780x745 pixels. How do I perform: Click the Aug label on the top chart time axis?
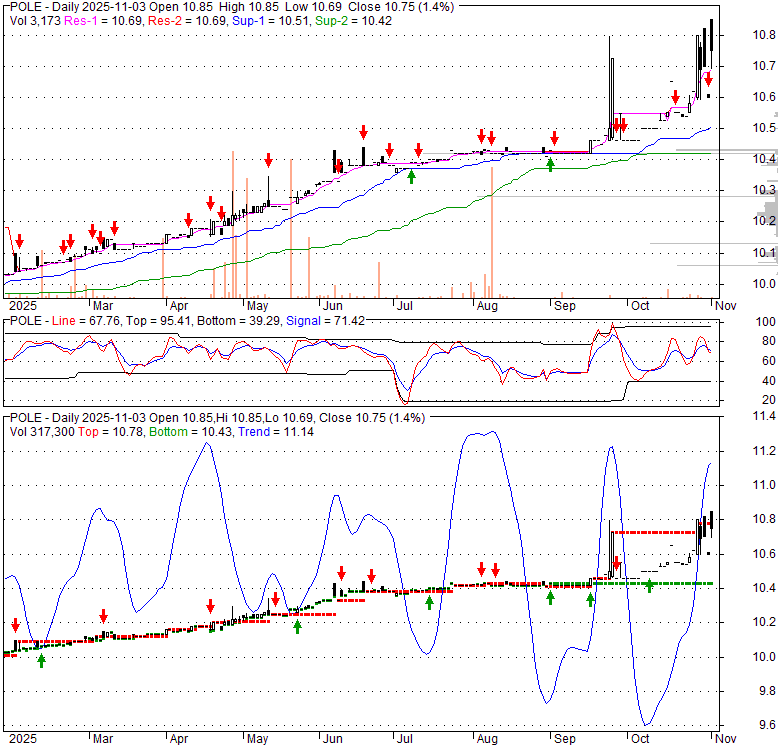pos(487,305)
